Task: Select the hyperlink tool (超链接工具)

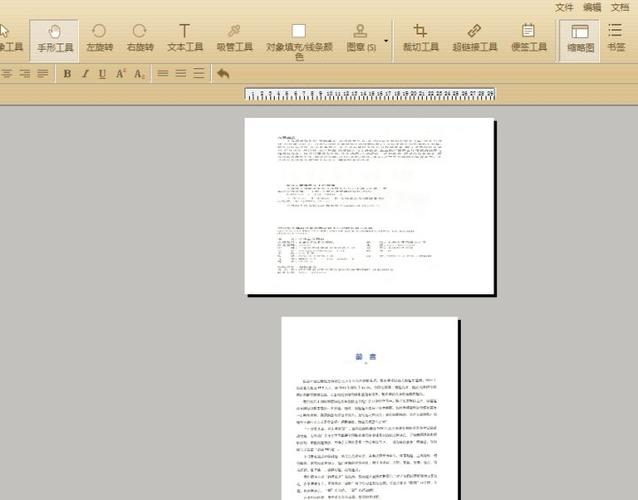Action: [x=474, y=38]
